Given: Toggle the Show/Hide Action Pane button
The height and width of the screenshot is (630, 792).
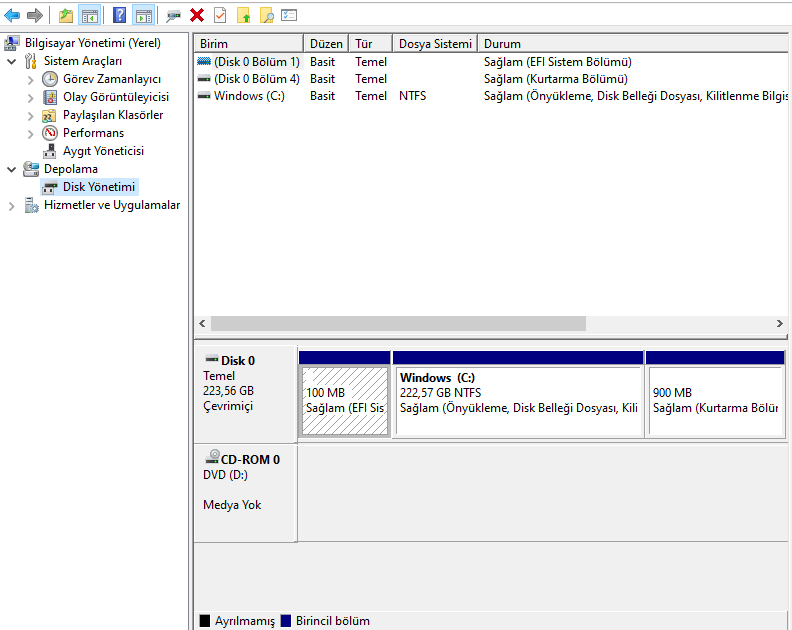Looking at the screenshot, I should point(144,16).
